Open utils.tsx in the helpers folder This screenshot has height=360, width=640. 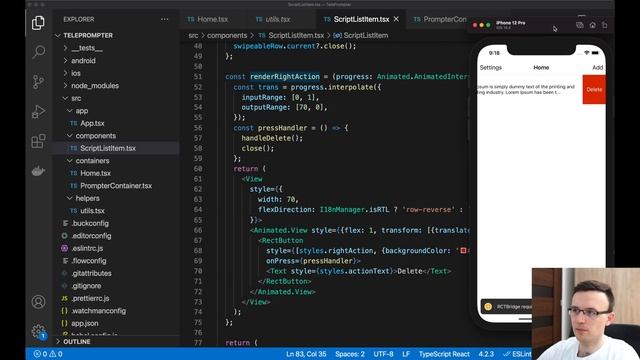[92, 211]
